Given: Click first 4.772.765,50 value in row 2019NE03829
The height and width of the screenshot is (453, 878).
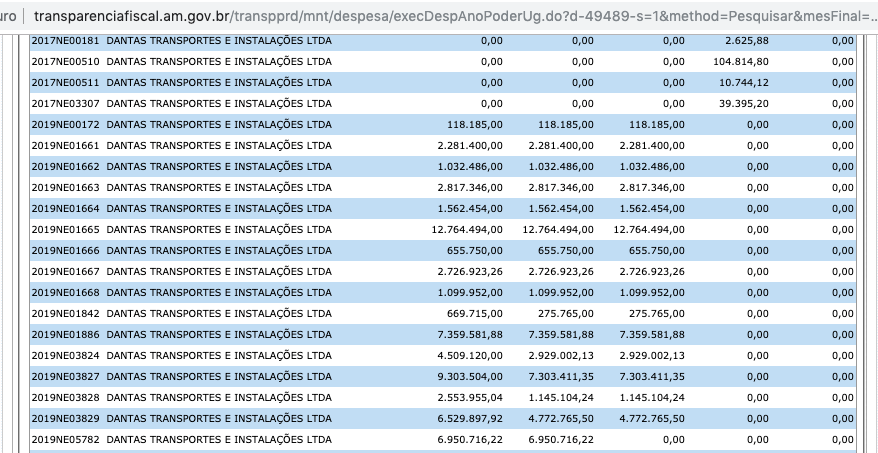Looking at the screenshot, I should pos(561,419).
